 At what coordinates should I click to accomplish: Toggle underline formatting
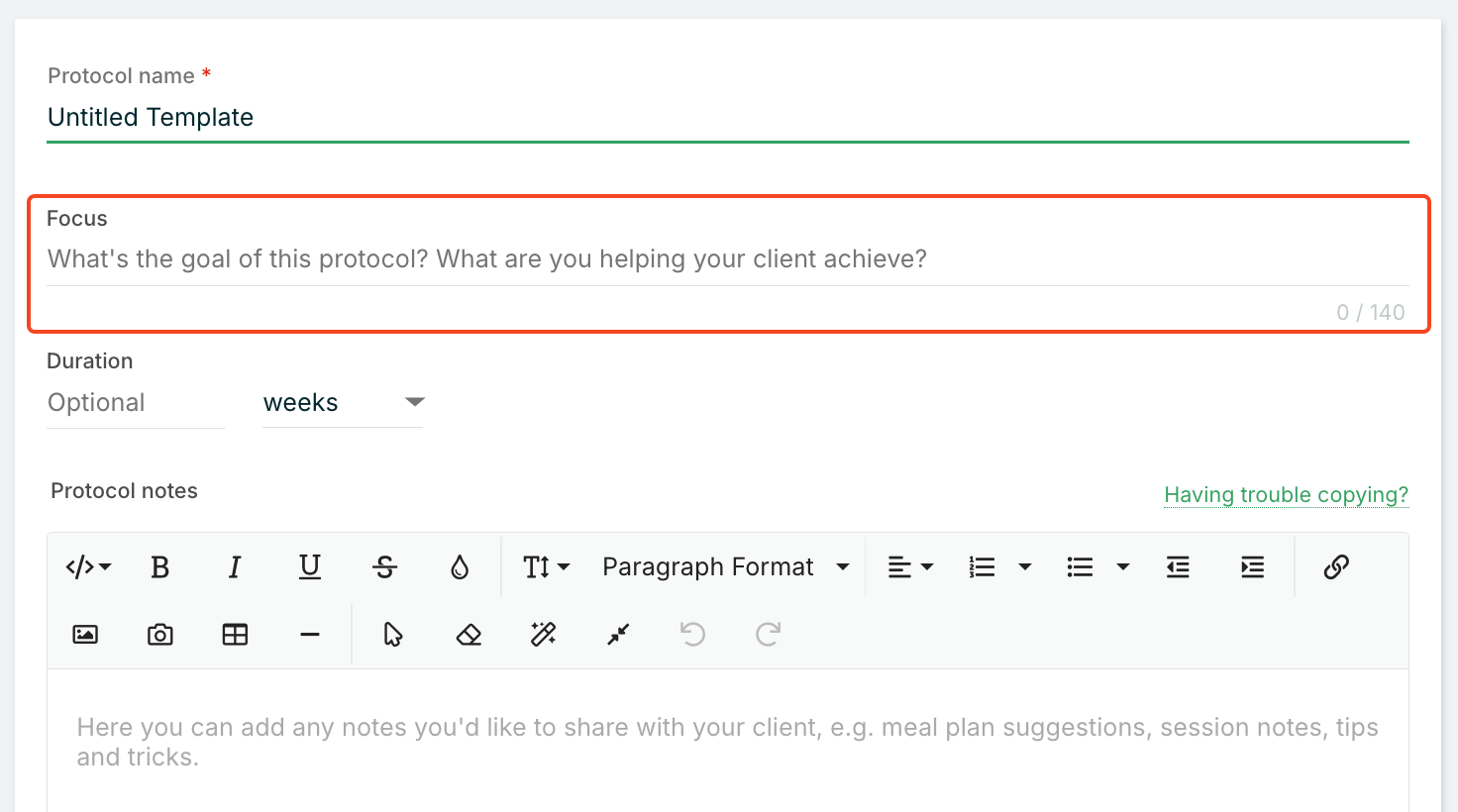click(310, 567)
